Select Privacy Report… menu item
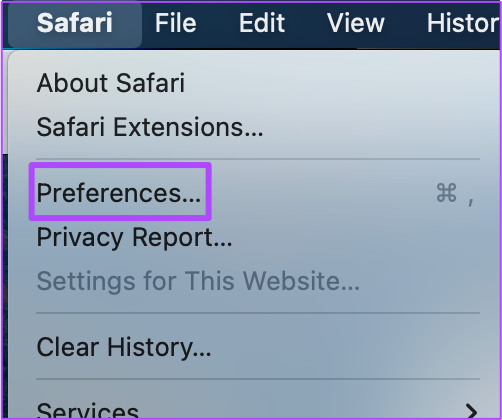 point(134,237)
